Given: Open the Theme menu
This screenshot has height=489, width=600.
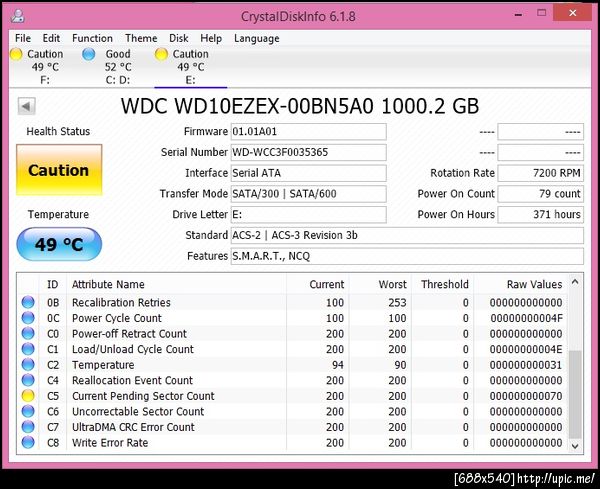Looking at the screenshot, I should coord(141,38).
